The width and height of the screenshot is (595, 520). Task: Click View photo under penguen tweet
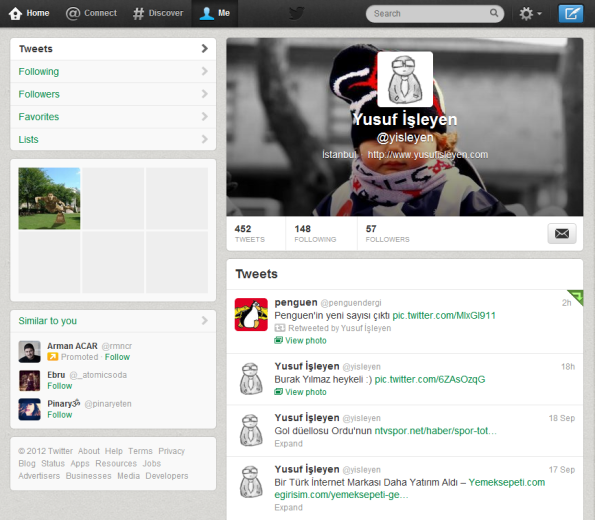305,340
